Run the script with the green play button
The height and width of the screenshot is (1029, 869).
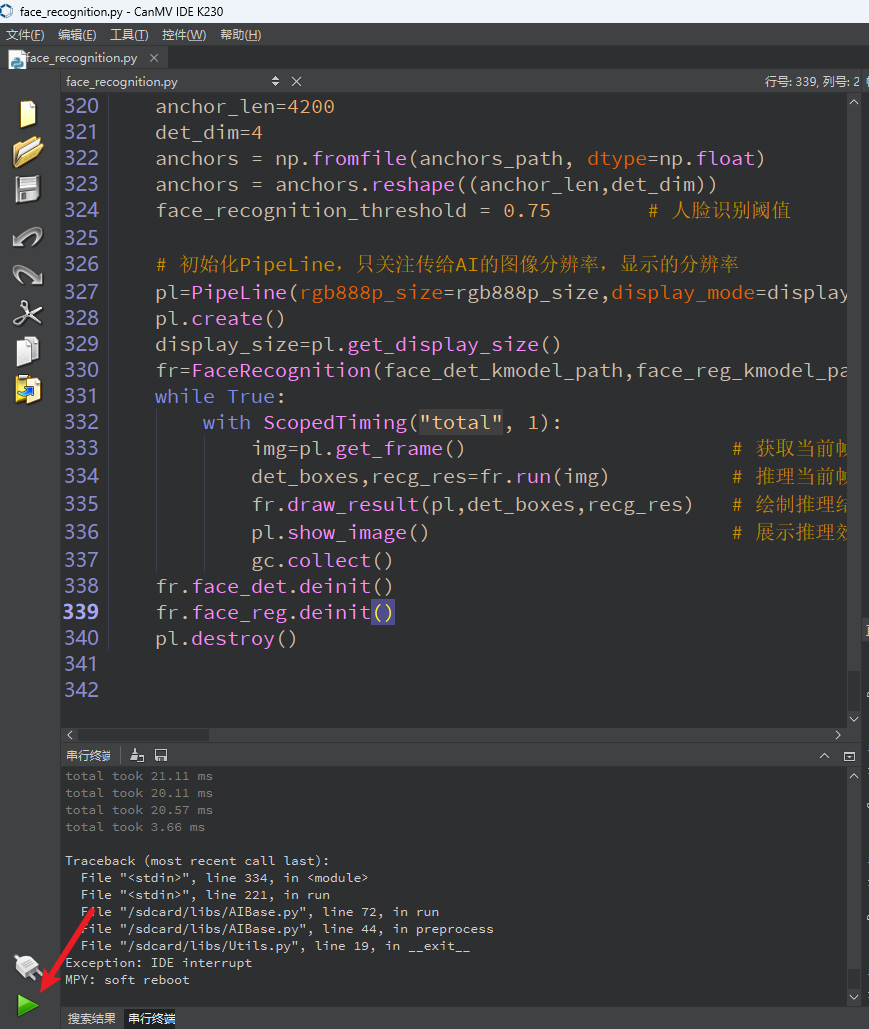click(28, 1005)
